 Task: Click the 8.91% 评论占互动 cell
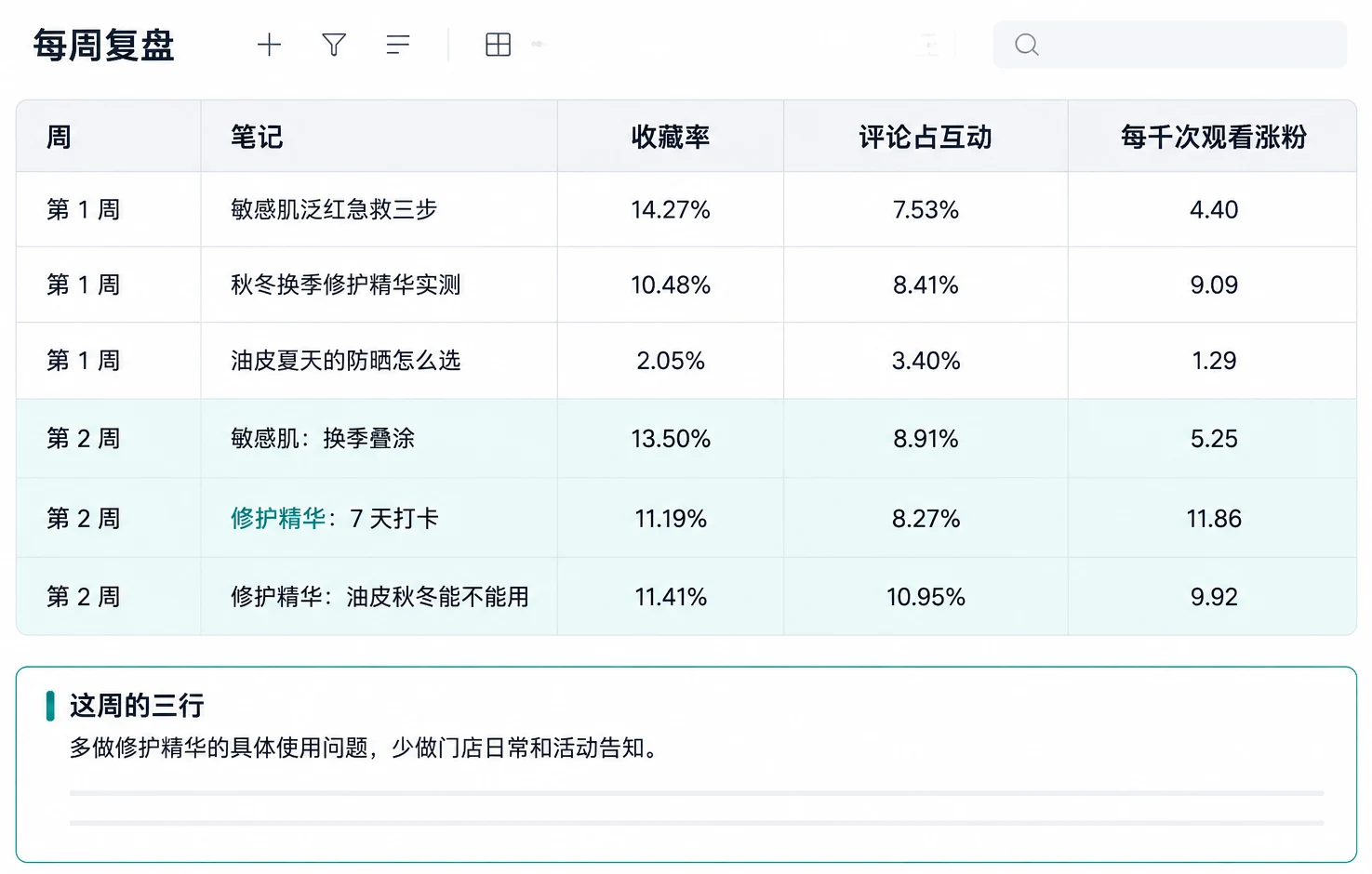pyautogui.click(x=926, y=438)
